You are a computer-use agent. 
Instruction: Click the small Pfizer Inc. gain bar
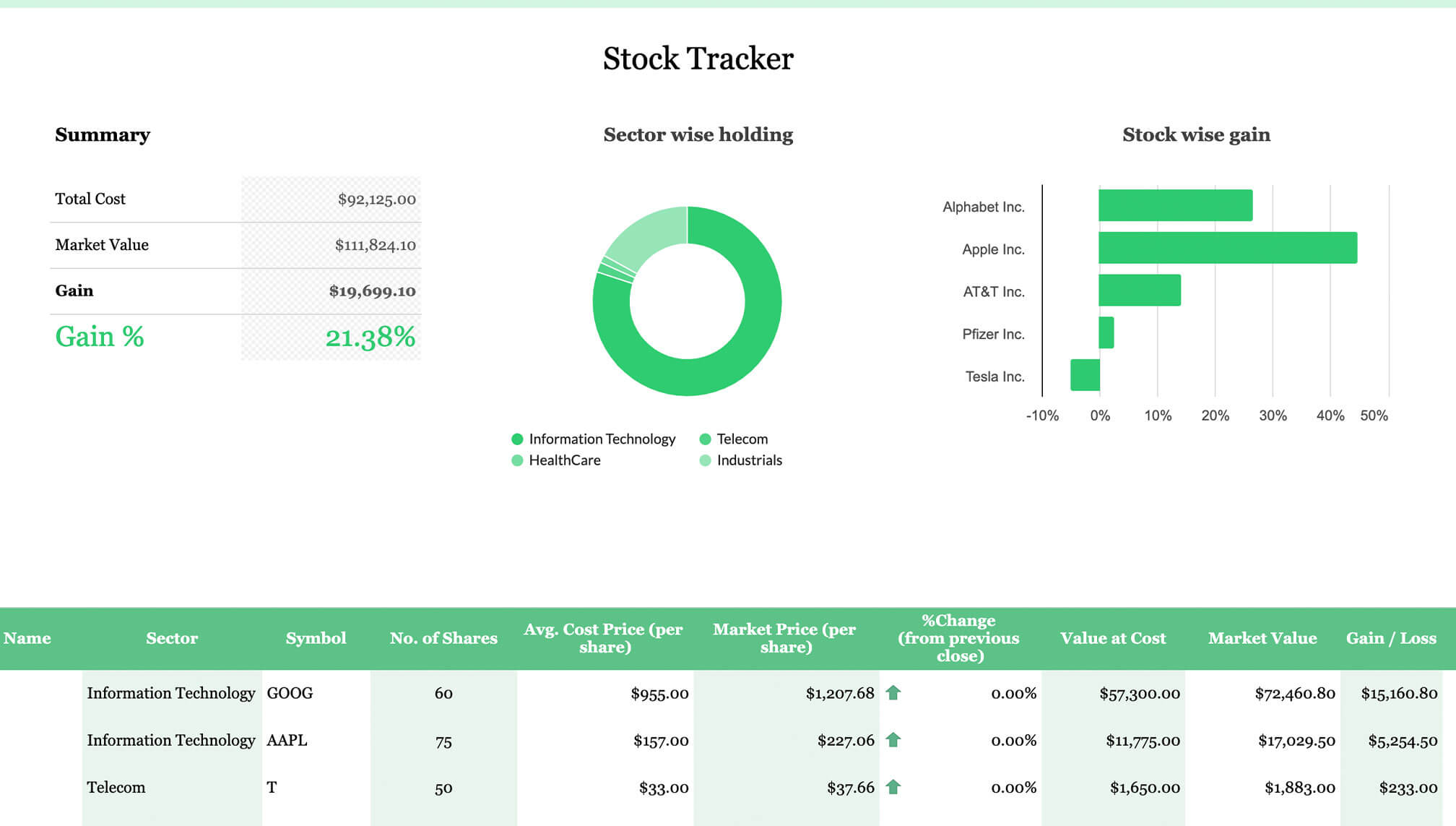[x=1106, y=332]
